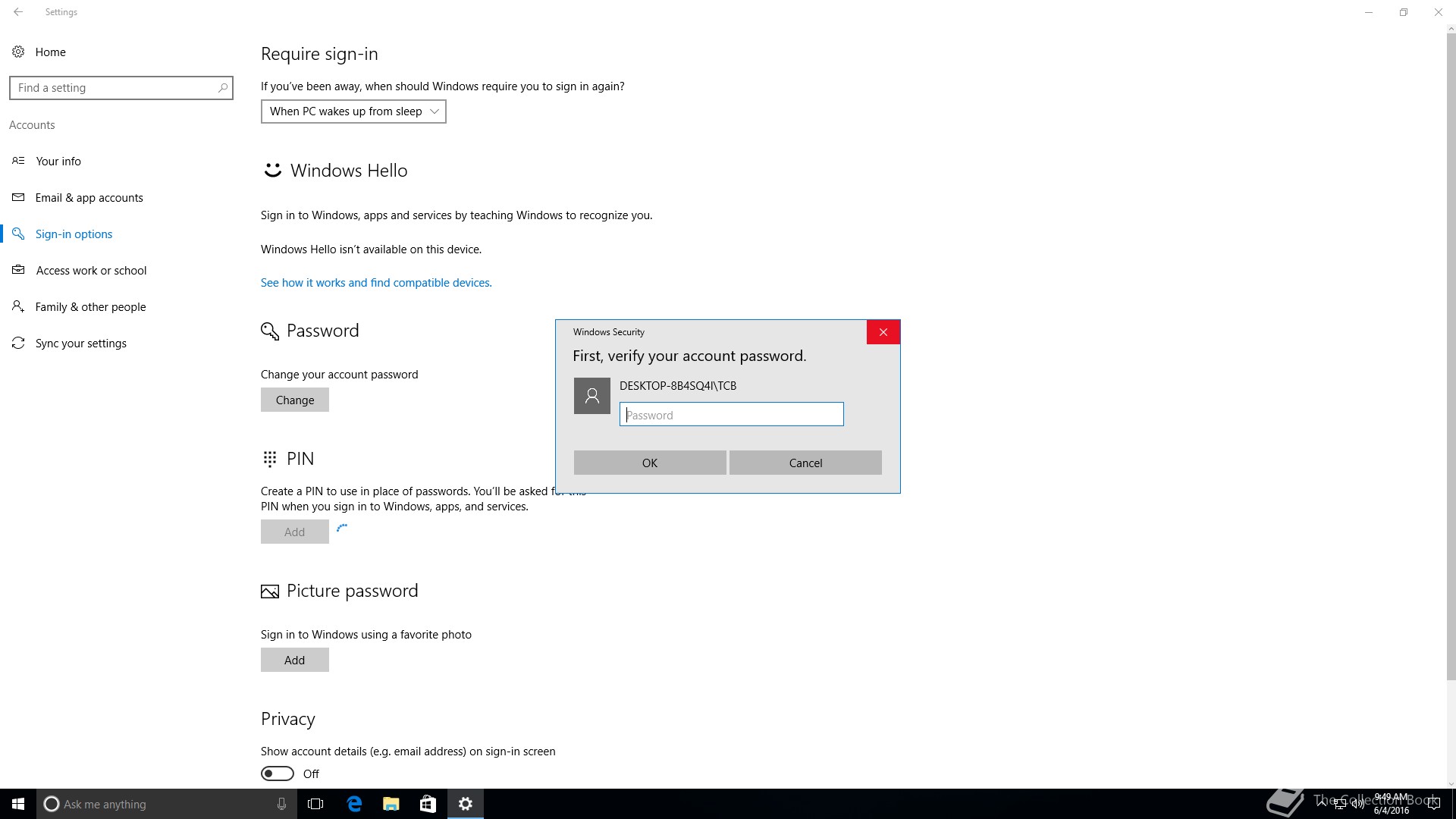Click the Privacy heading
The width and height of the screenshot is (1456, 819).
(288, 719)
